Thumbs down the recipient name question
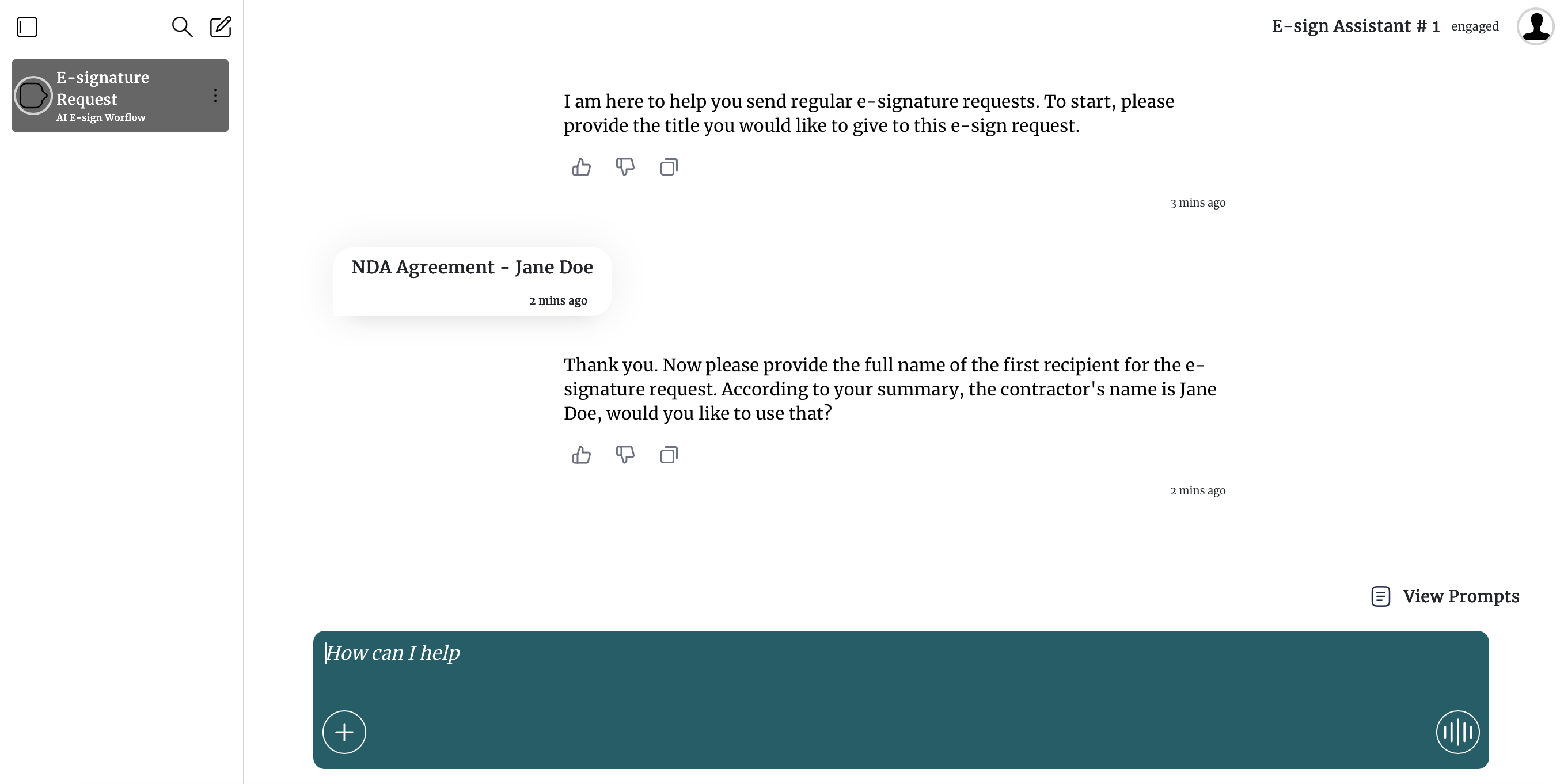The width and height of the screenshot is (1564, 784). pyautogui.click(x=625, y=455)
